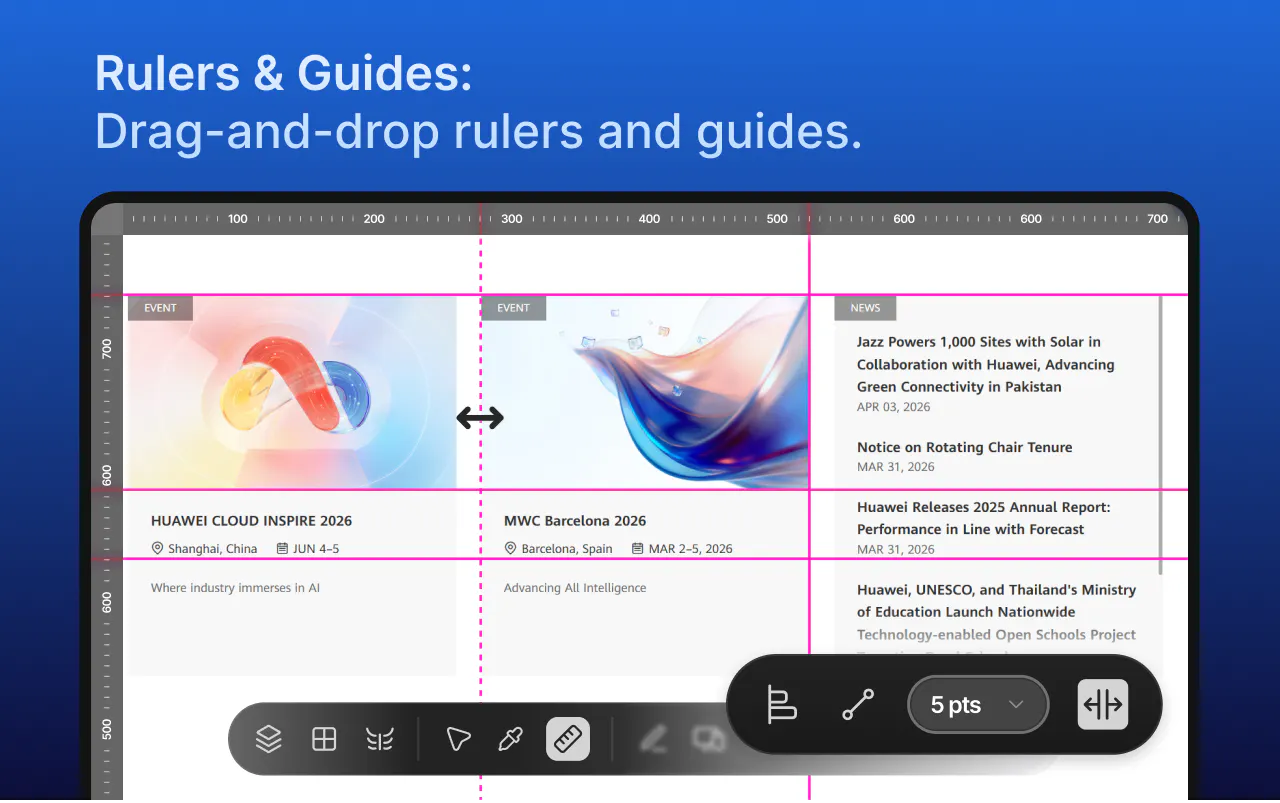
Task: Click "Where industry immerses in AI" text
Action: [235, 588]
